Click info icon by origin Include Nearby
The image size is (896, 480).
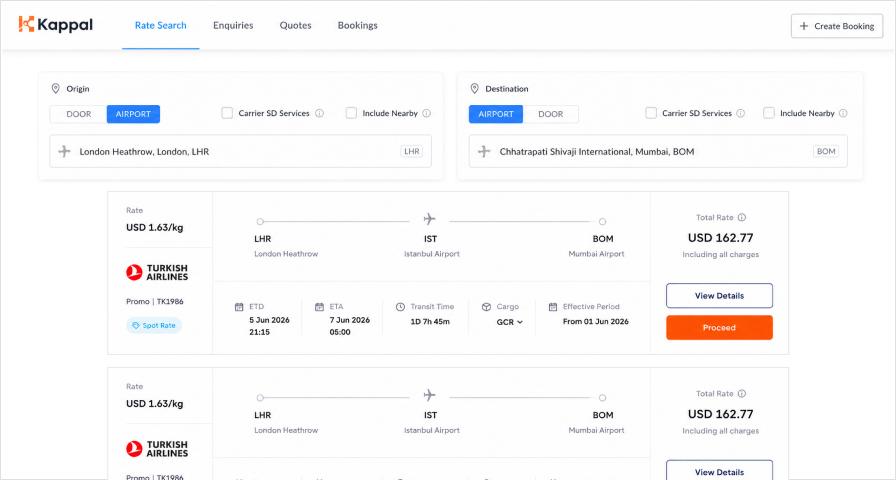coord(426,113)
